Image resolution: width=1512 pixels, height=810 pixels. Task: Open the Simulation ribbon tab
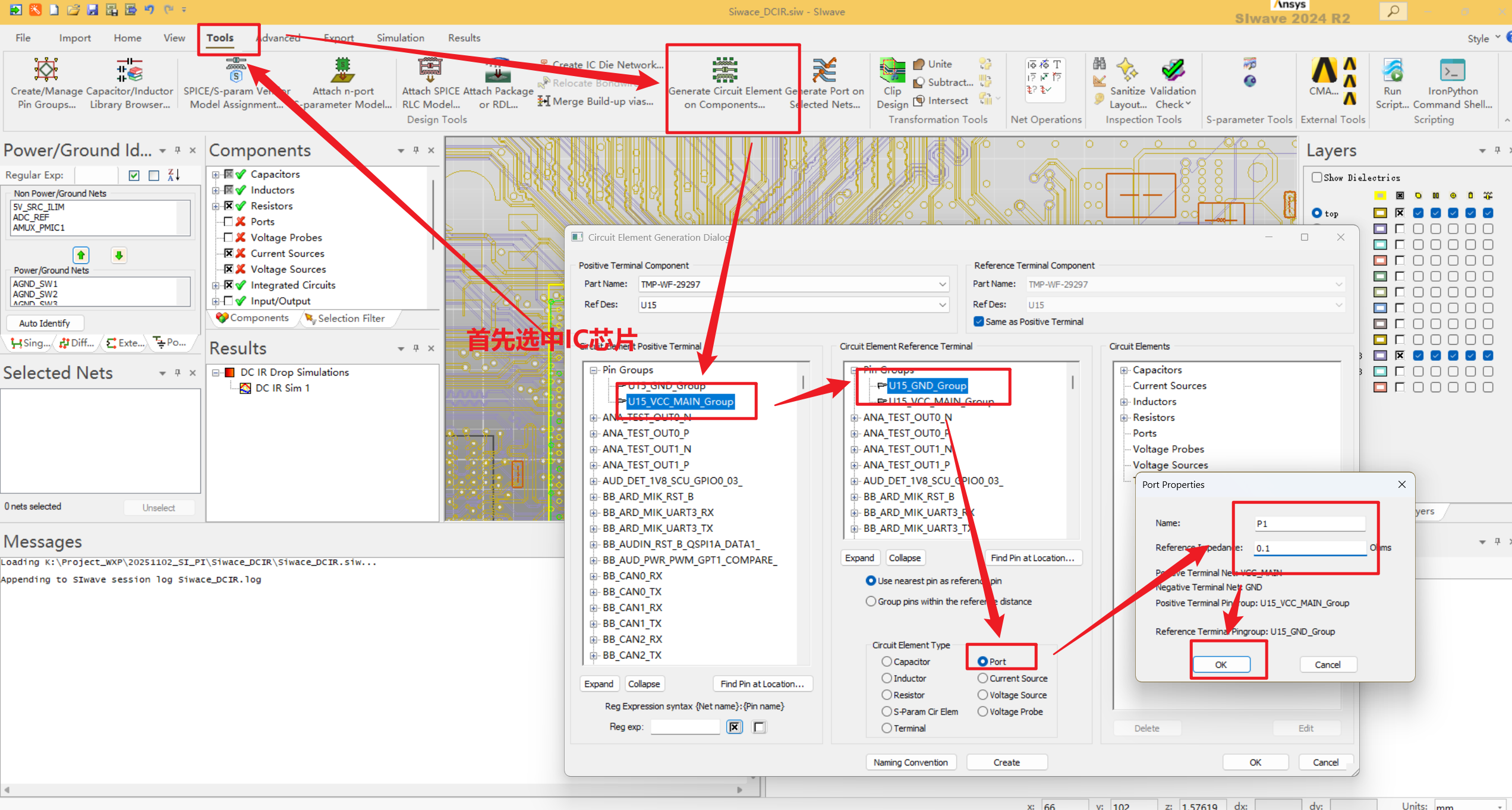tap(400, 38)
